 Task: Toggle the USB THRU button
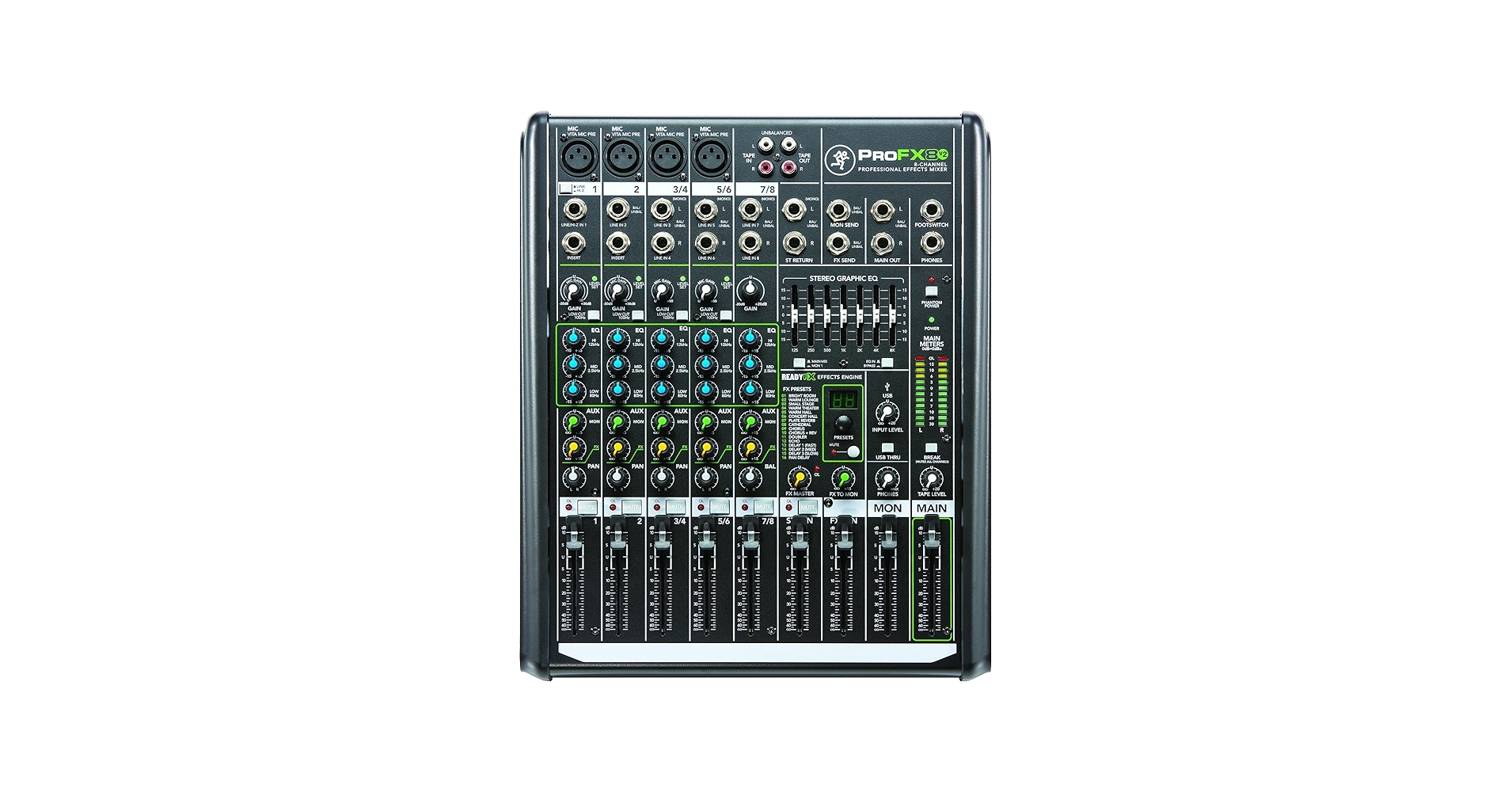[887, 448]
